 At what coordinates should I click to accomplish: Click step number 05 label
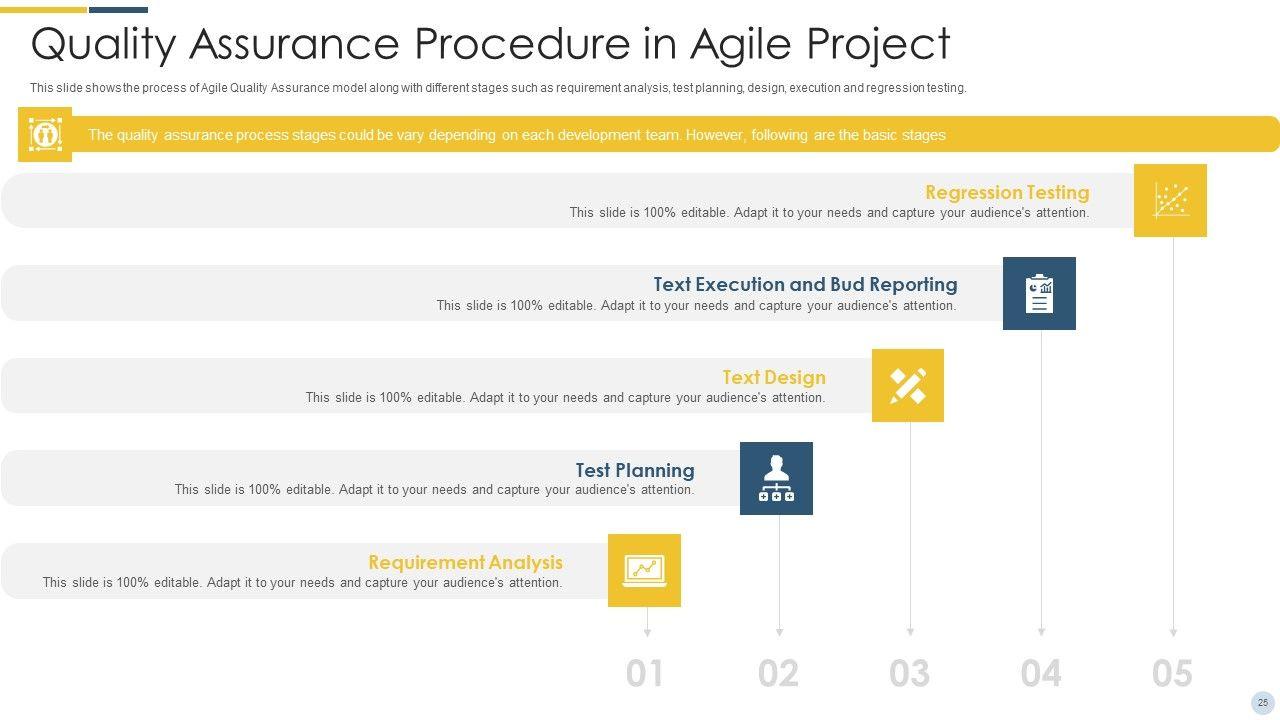point(1172,674)
